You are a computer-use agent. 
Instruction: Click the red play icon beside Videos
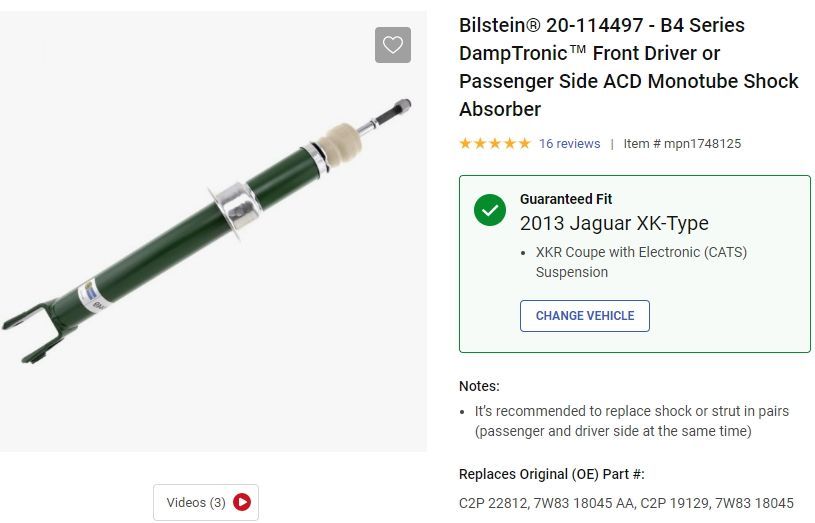tap(241, 502)
